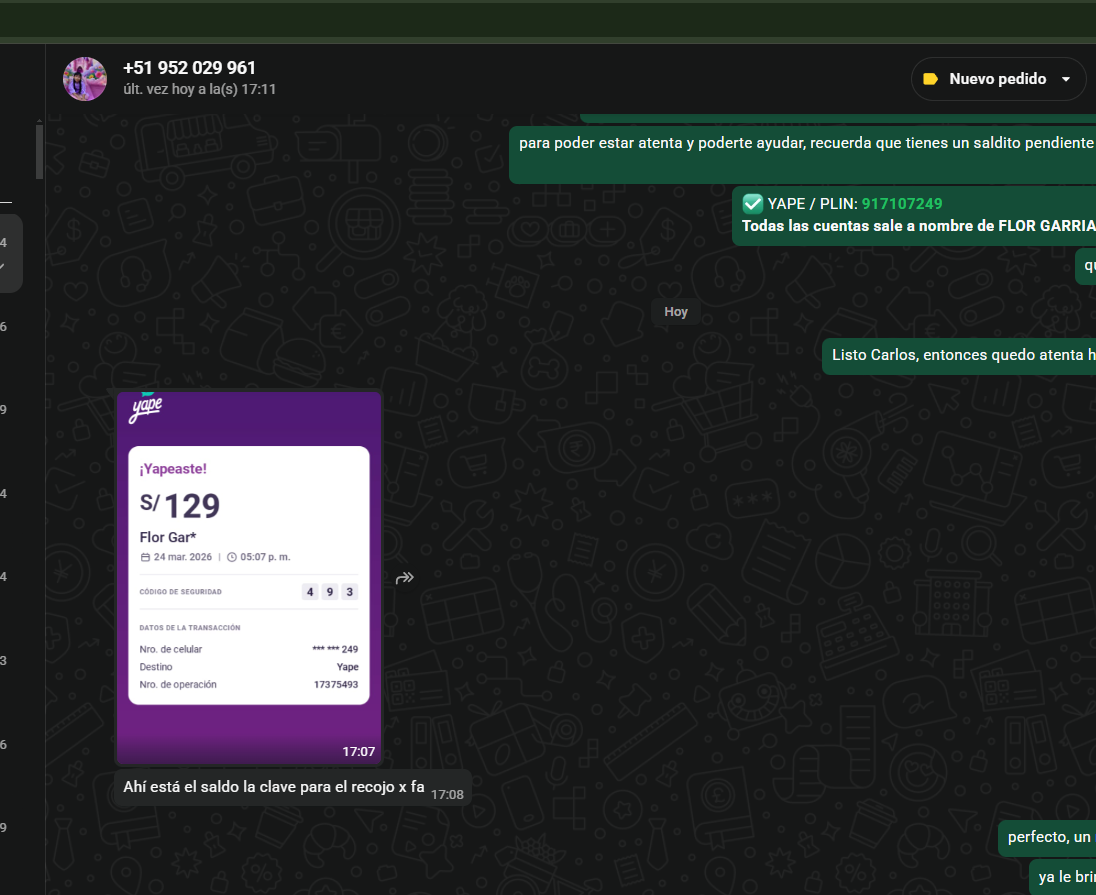Click the 'Ahí está el saldo' message
The image size is (1096, 895).
pos(274,787)
